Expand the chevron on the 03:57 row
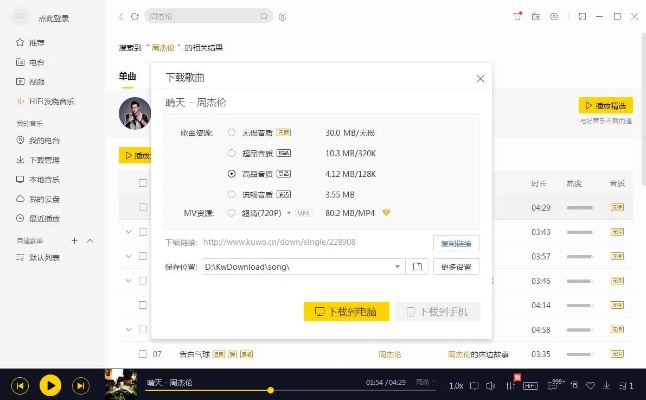This screenshot has height=400, width=646. click(x=129, y=256)
